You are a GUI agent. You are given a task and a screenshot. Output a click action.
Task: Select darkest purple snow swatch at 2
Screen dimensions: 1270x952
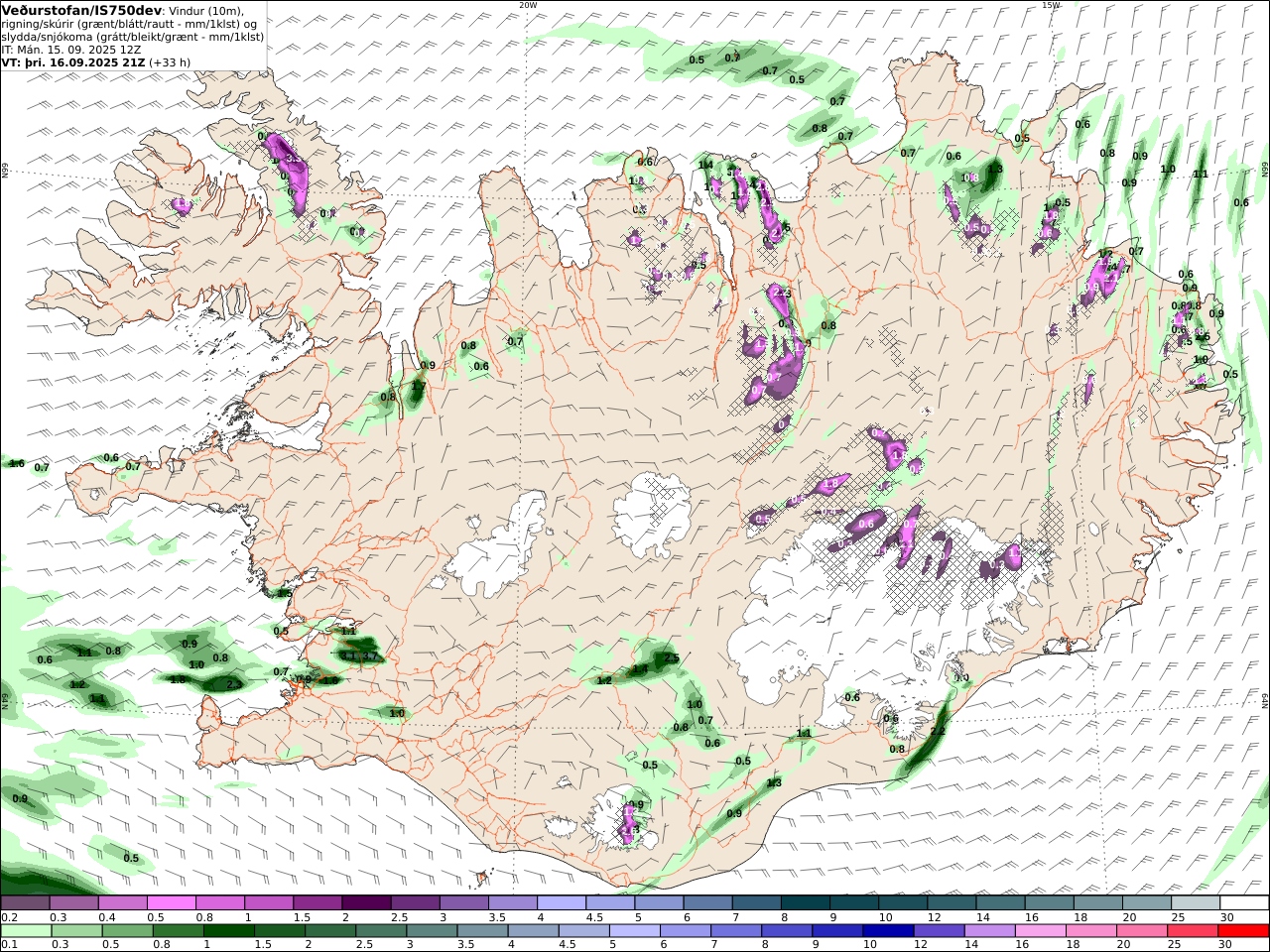pos(365,903)
